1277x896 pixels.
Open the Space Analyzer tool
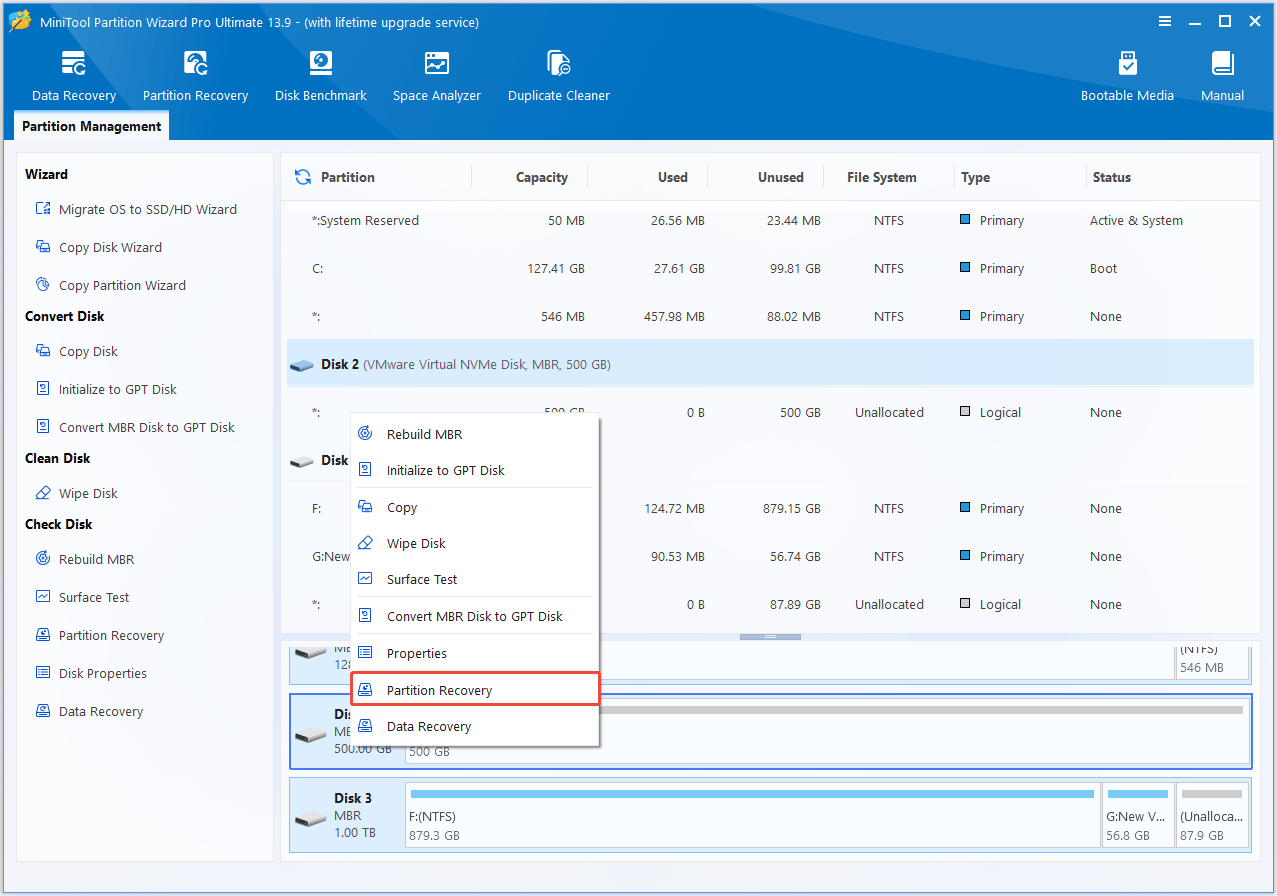[x=437, y=76]
